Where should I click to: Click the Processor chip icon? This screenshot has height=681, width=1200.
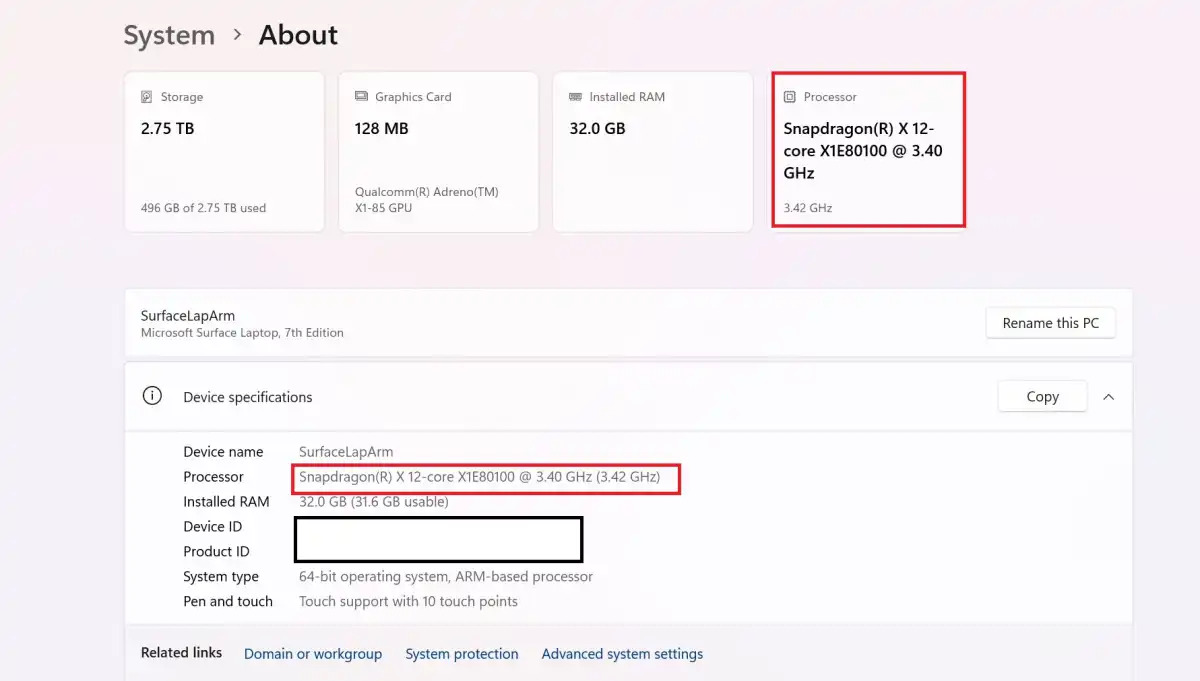790,97
